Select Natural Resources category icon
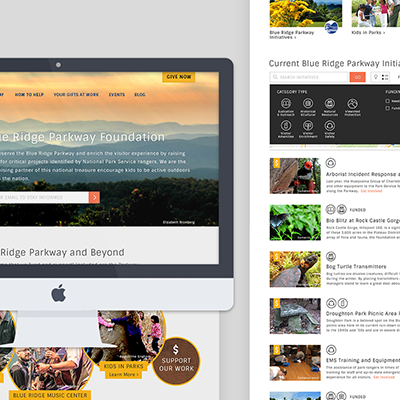 point(330,103)
